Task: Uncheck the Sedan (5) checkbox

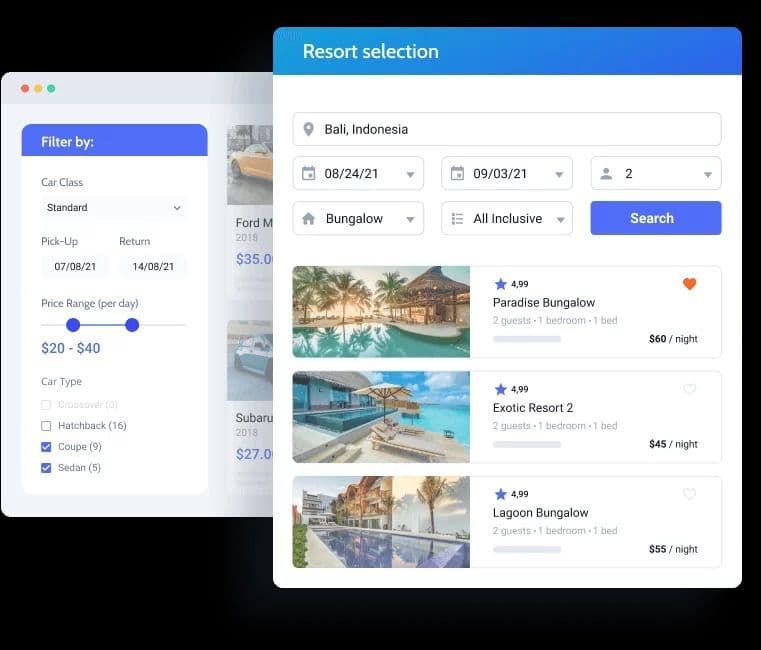Action: 46,468
